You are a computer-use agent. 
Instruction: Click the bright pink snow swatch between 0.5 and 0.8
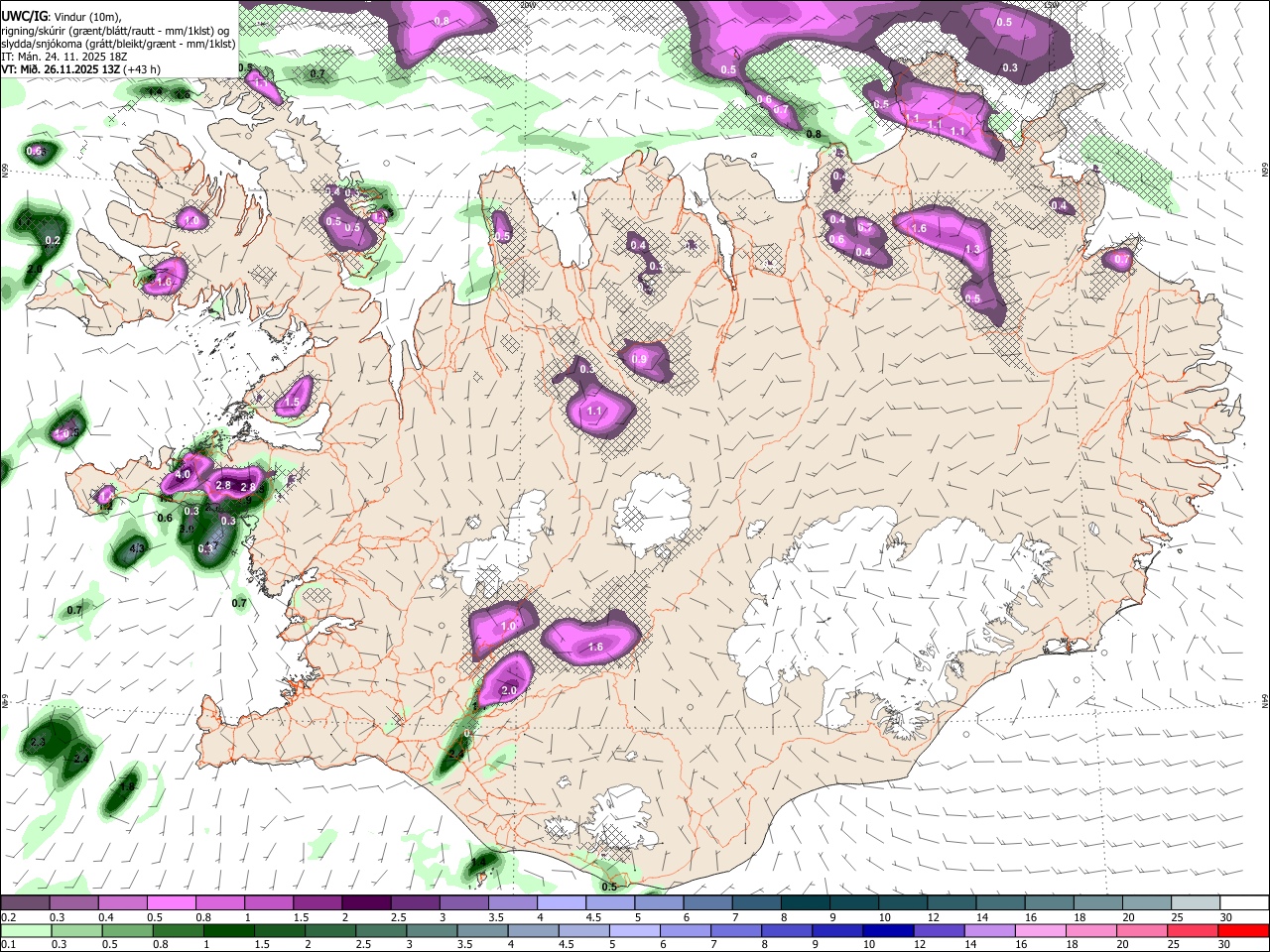pyautogui.click(x=172, y=903)
